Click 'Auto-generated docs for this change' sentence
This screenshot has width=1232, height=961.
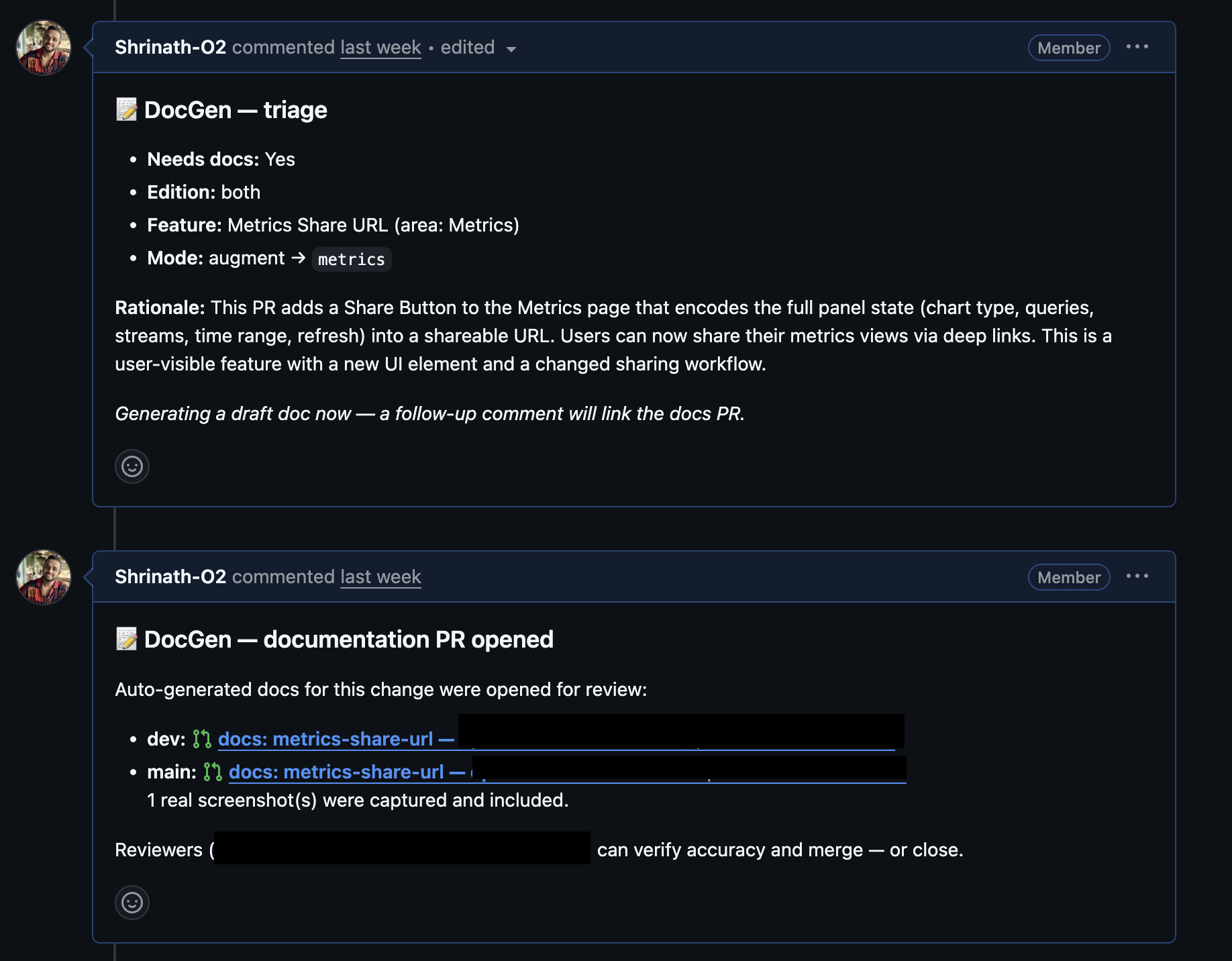tap(381, 689)
